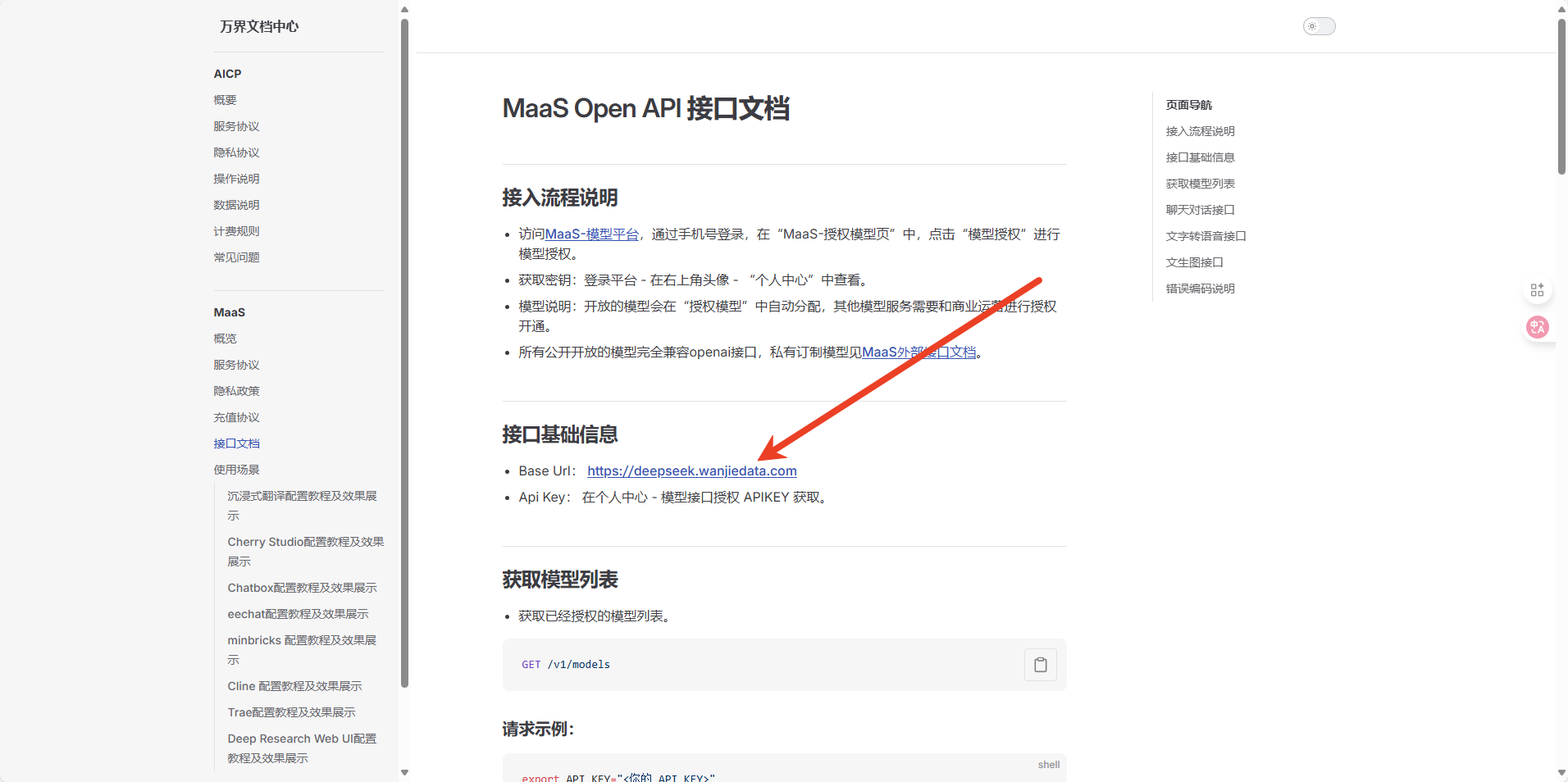Click the shell language label

click(x=1048, y=765)
